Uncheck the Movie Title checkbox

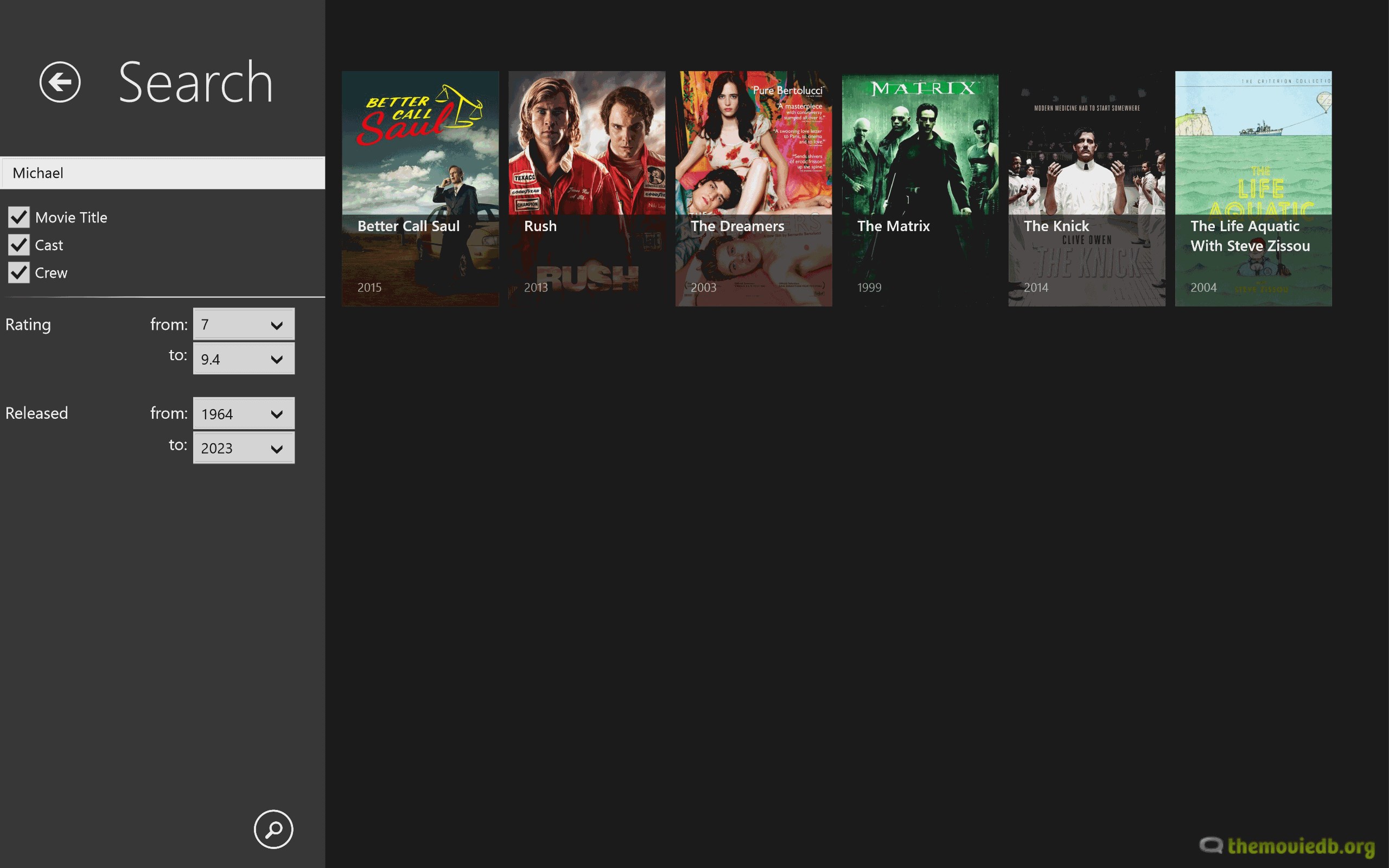19,217
